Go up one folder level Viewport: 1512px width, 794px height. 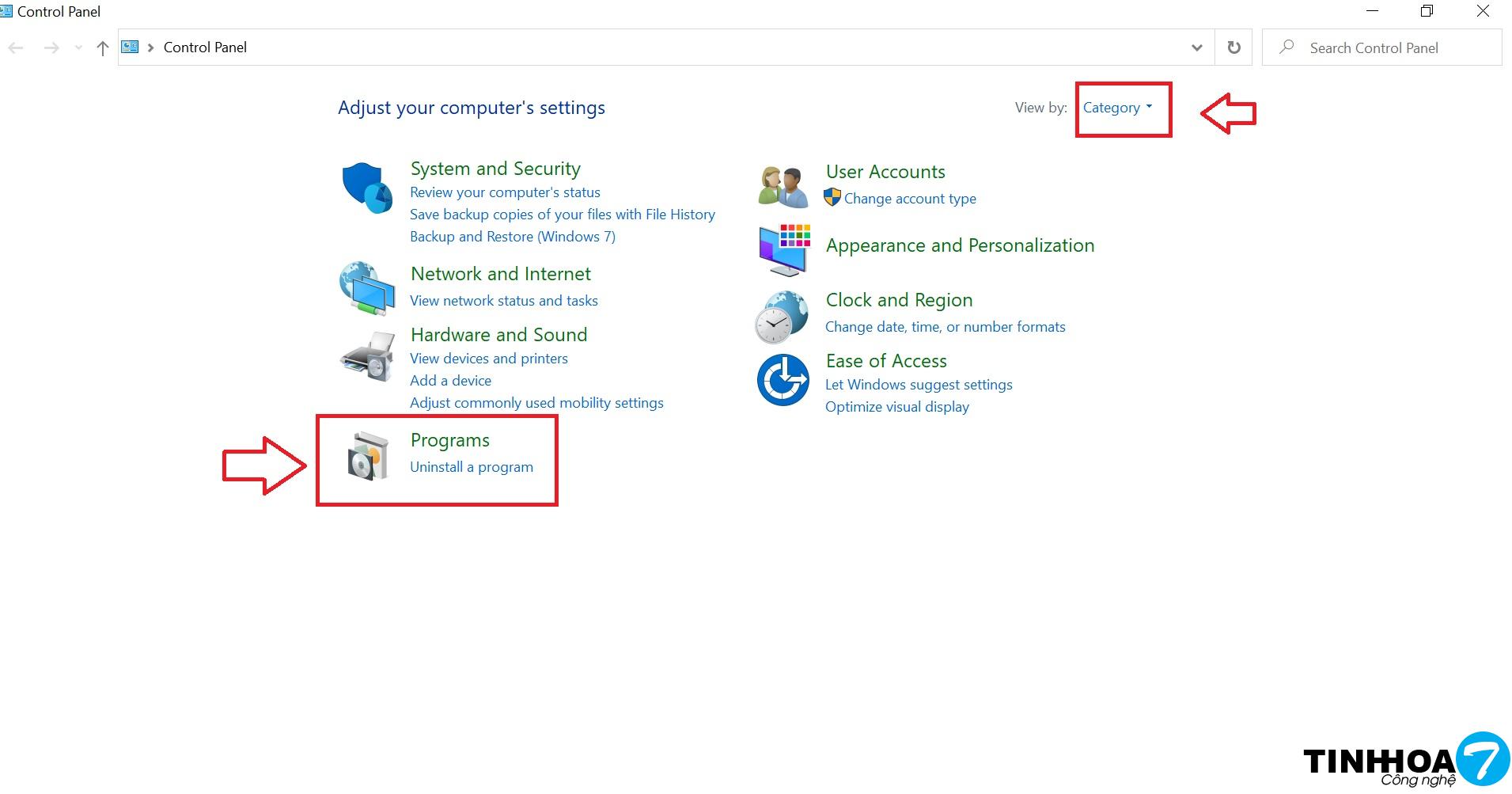tap(102, 48)
